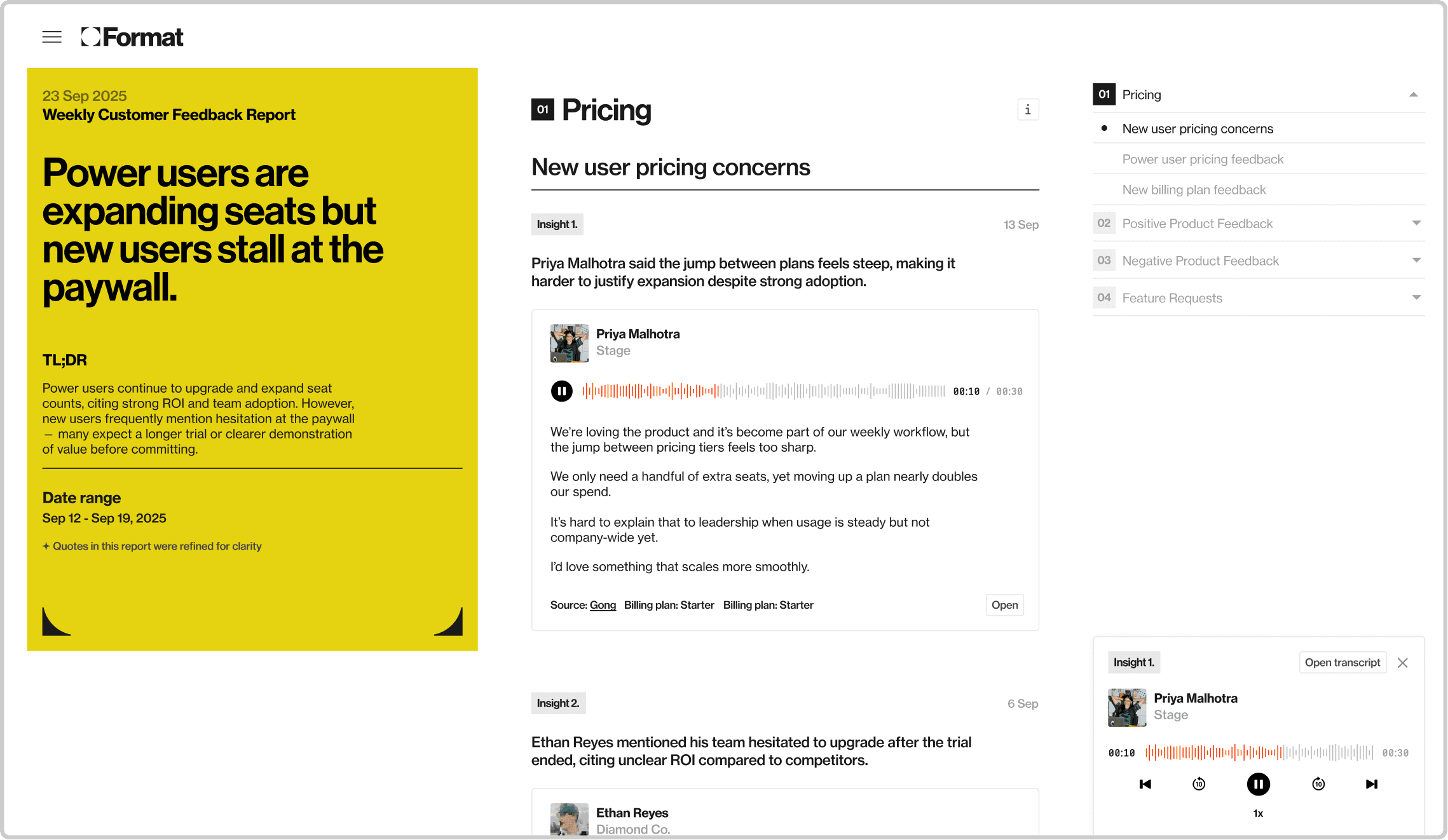
Task: Skip to next track in mini player
Action: (x=1372, y=784)
